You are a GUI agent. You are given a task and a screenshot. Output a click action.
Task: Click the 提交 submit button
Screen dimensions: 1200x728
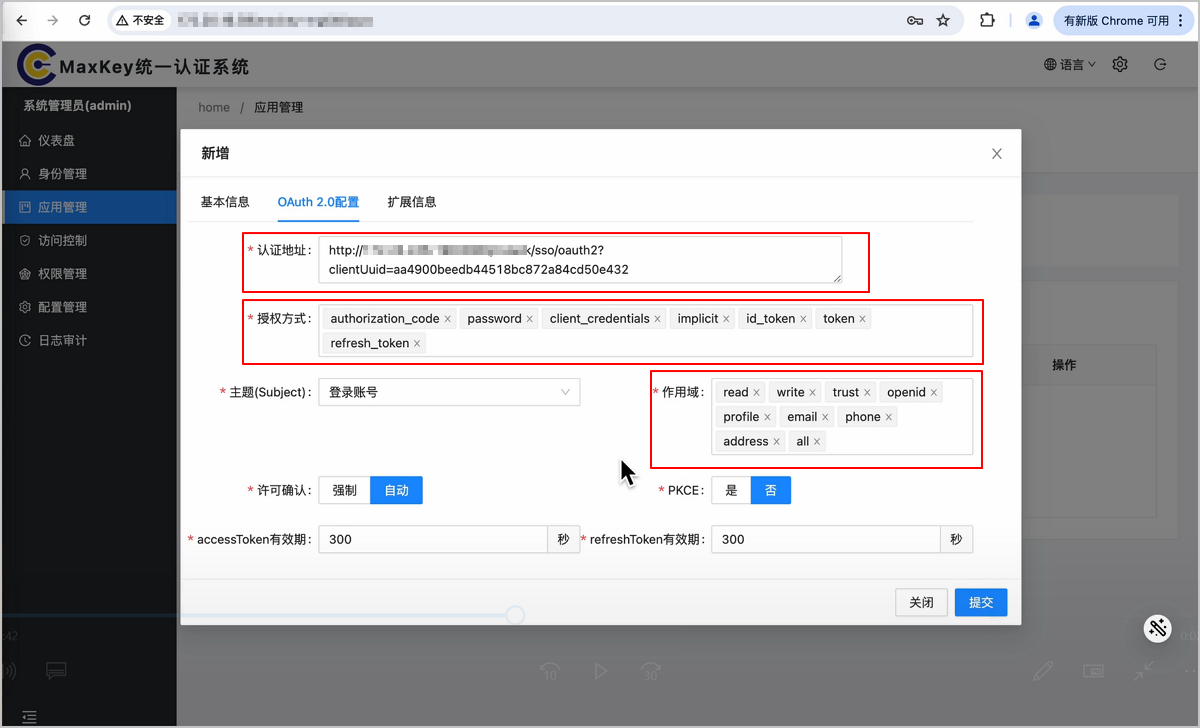pos(981,602)
